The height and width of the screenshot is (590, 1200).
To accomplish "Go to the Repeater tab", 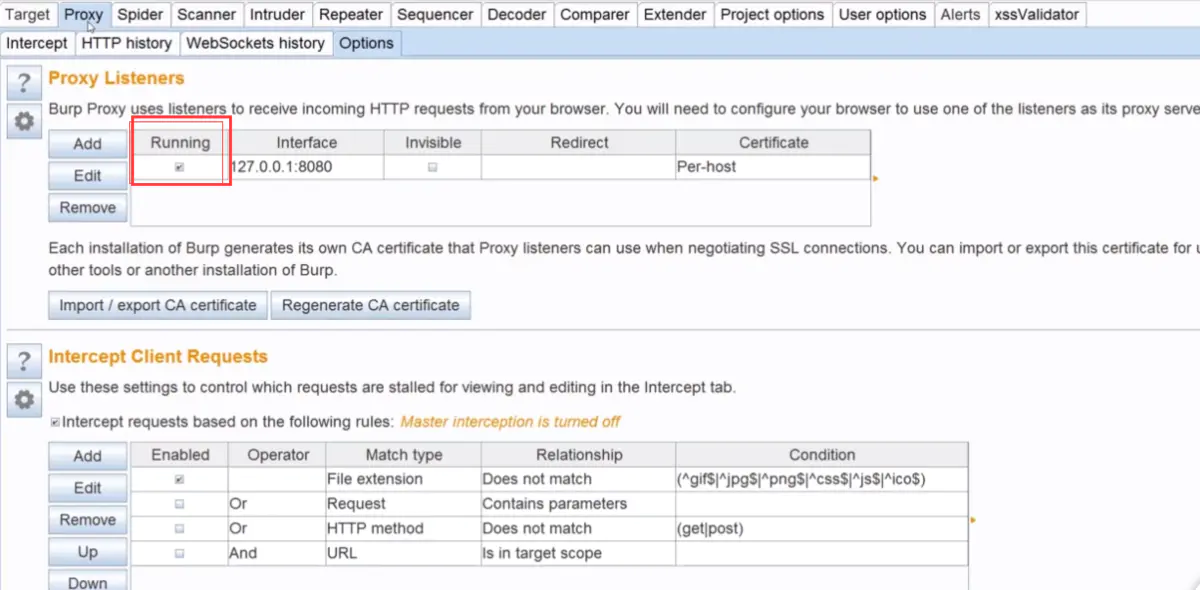I will click(350, 15).
